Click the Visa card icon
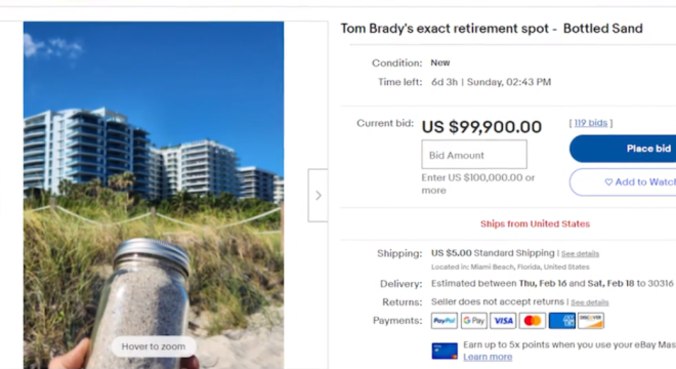 503,321
